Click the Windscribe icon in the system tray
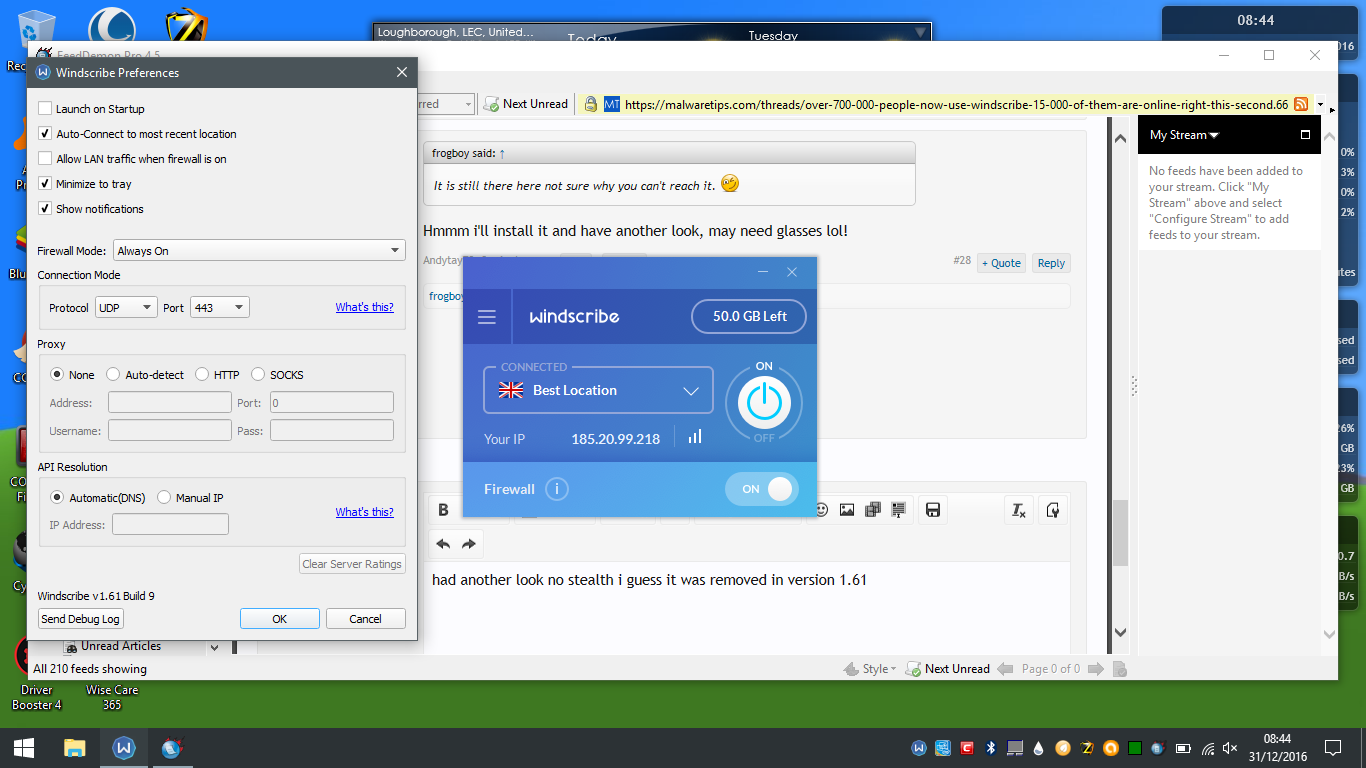The height and width of the screenshot is (768, 1366). (920, 747)
